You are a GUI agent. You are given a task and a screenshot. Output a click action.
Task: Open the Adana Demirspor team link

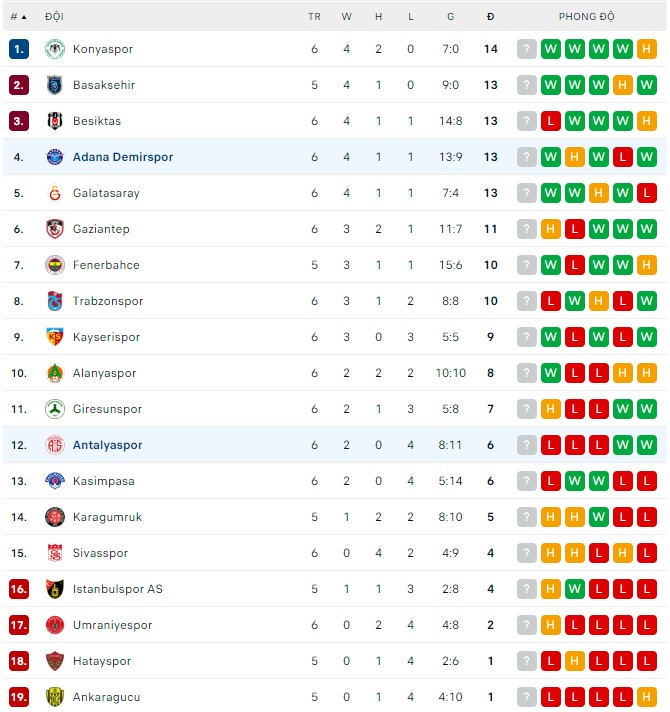123,157
